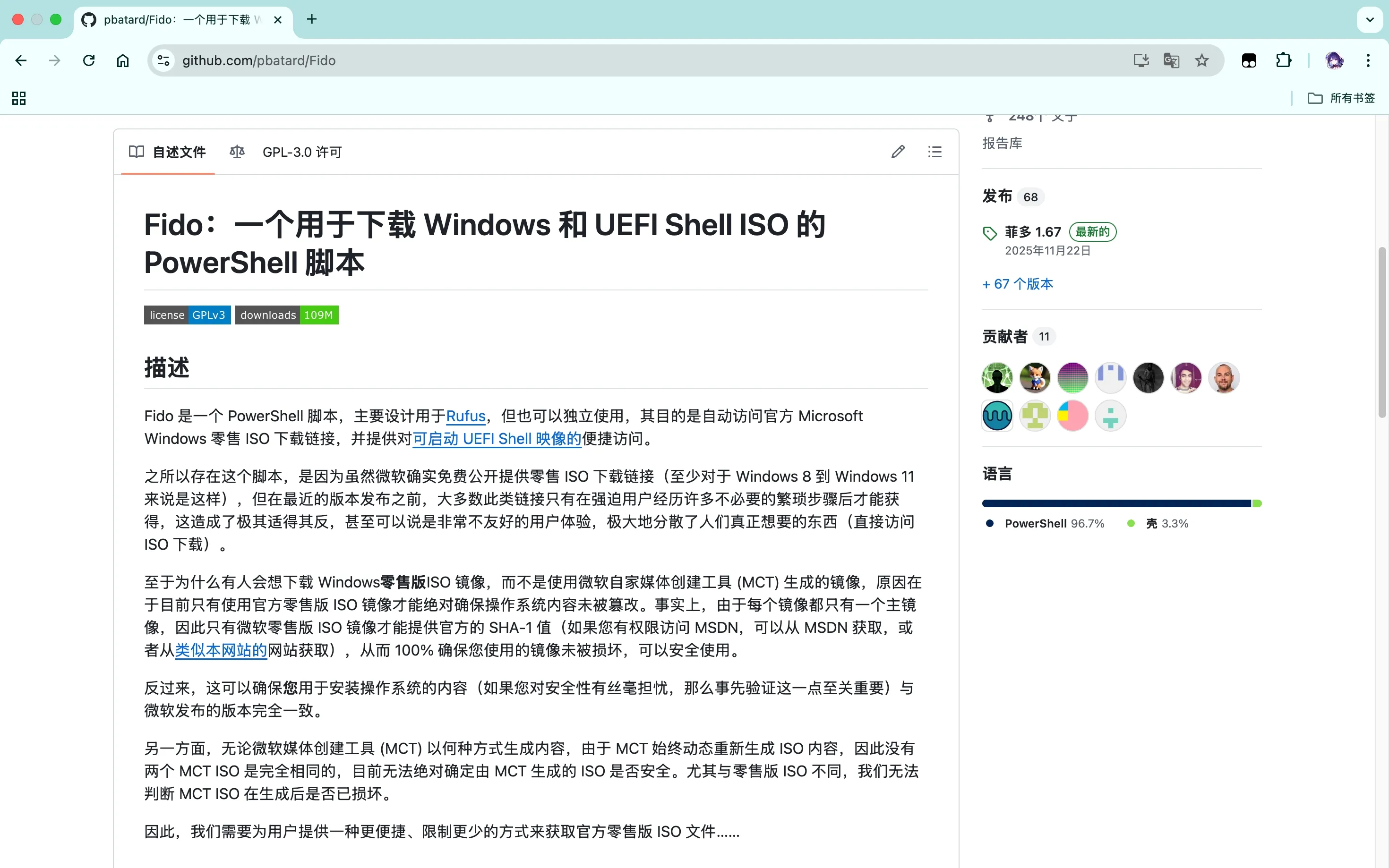Viewport: 1389px width, 868px height.
Task: Click the Google Translate icon in address bar
Action: click(1171, 60)
